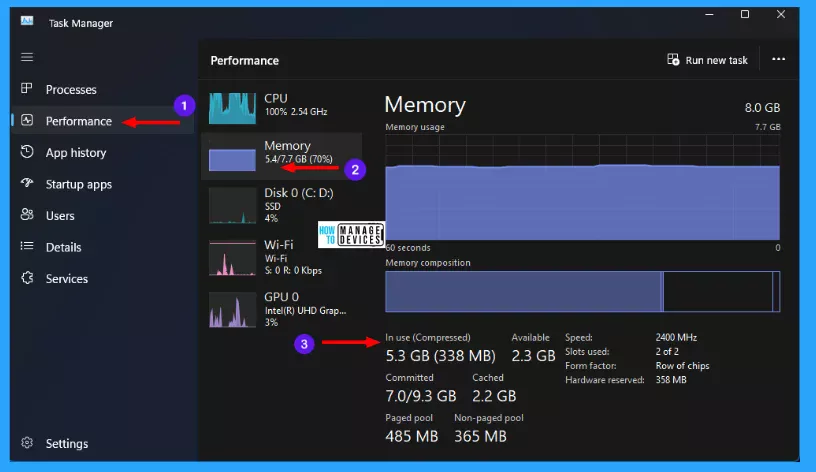The image size is (816, 472).
Task: Switch to the Performance tab
Action: pyautogui.click(x=78, y=121)
